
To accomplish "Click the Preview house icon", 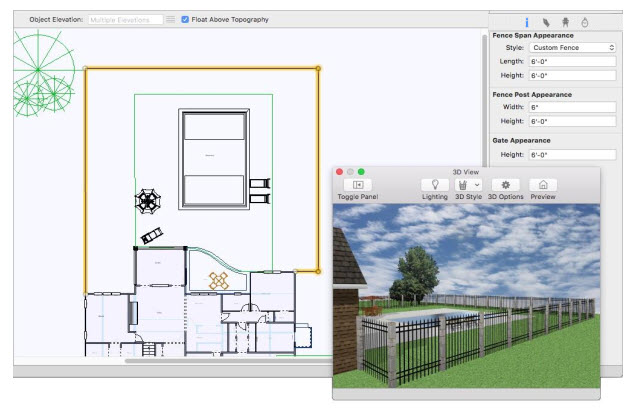I will (543, 185).
